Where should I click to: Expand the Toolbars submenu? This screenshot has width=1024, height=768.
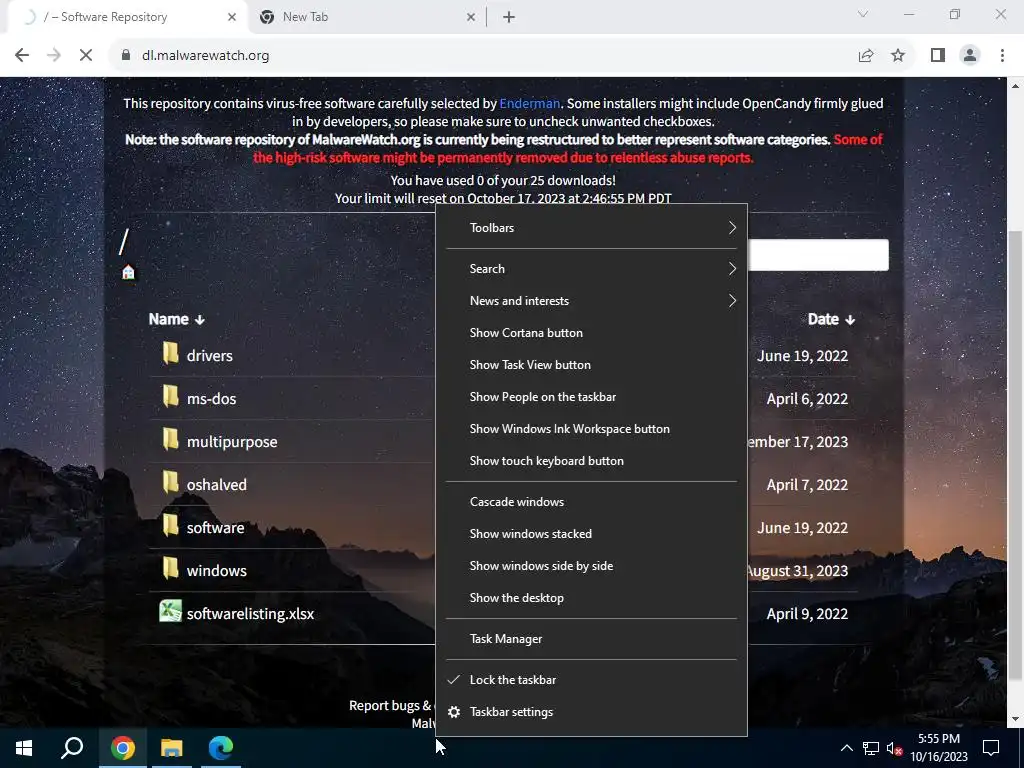coord(591,228)
